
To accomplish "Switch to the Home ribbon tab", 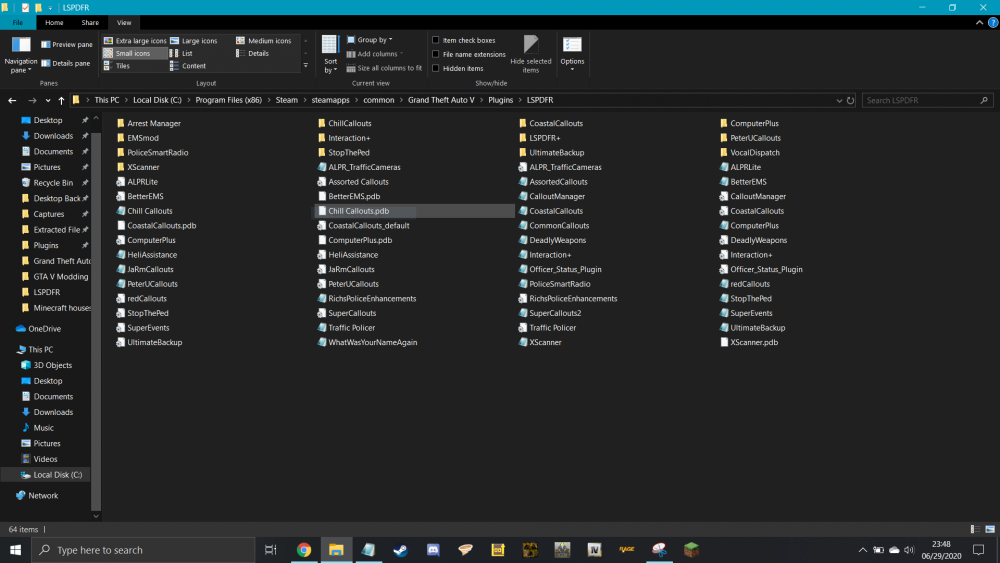I will (x=54, y=22).
